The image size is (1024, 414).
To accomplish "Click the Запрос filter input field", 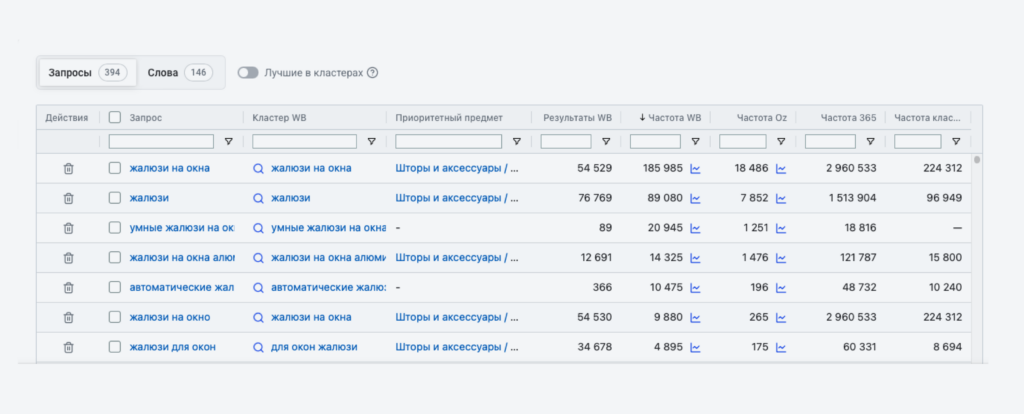I will click(x=161, y=142).
